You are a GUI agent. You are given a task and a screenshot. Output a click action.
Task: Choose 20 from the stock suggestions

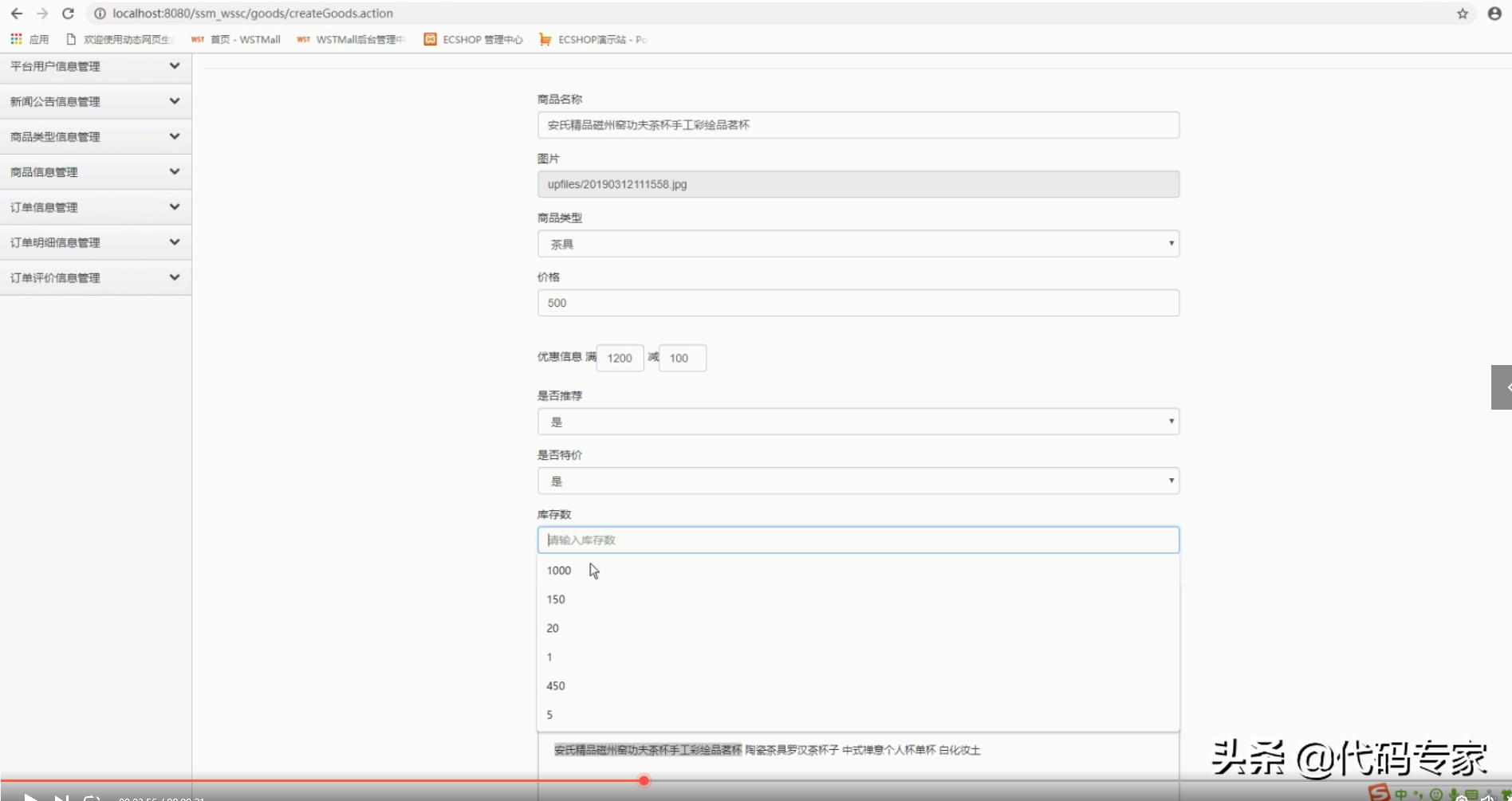(x=858, y=628)
